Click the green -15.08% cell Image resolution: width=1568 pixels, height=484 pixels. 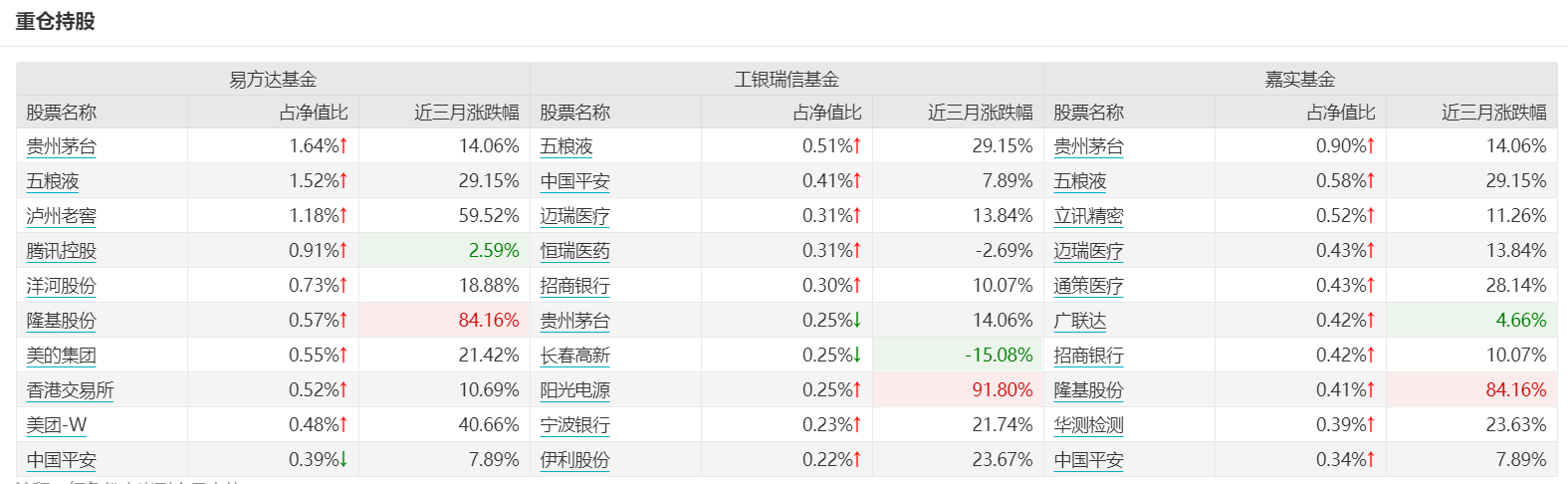958,355
